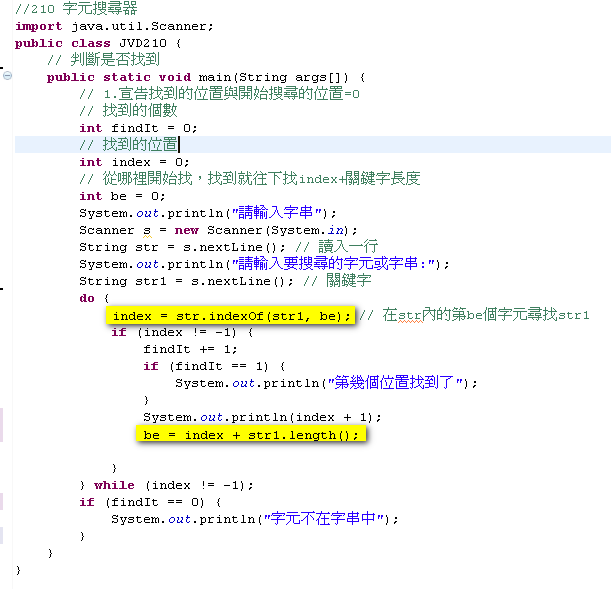Click 'public static void main(String args[])' line
The width and height of the screenshot is (611, 589).
click(206, 77)
